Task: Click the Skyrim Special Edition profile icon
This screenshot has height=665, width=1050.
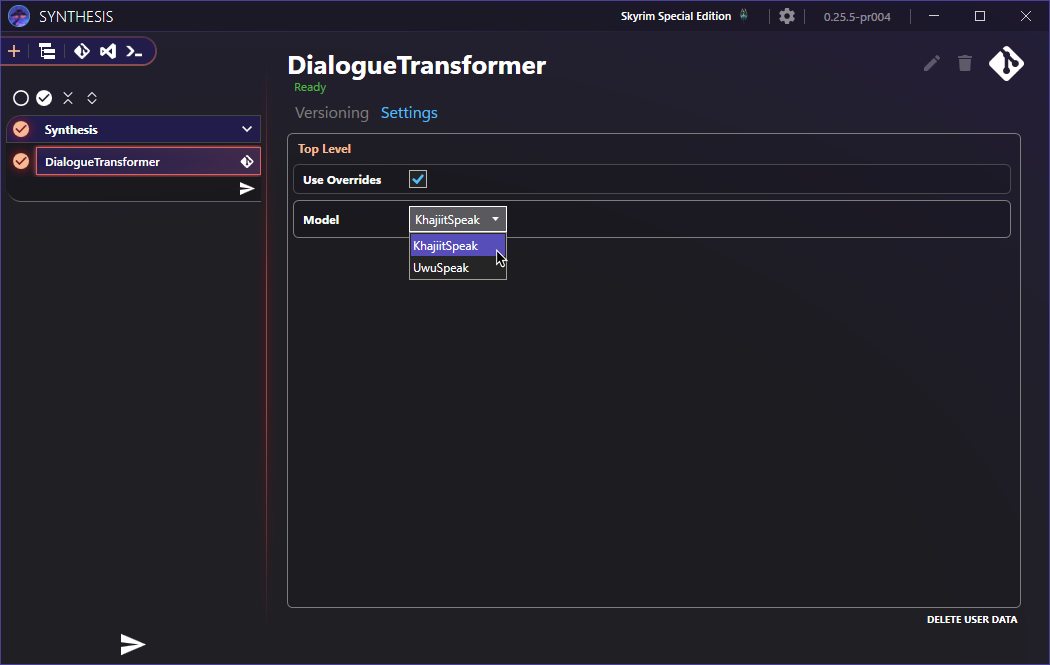Action: (x=743, y=15)
